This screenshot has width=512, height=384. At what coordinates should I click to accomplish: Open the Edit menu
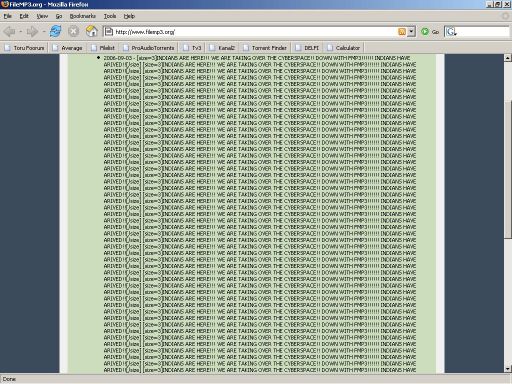[x=24, y=16]
